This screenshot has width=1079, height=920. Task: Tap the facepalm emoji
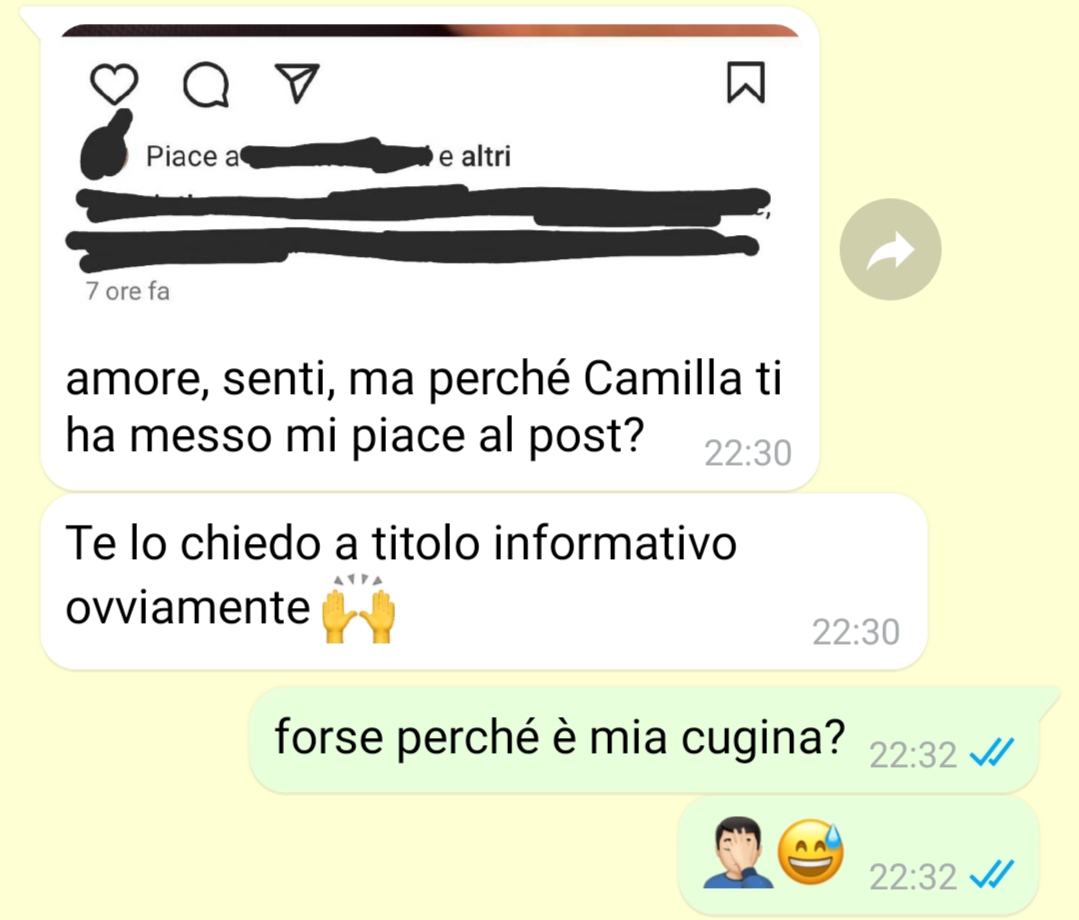tap(737, 852)
